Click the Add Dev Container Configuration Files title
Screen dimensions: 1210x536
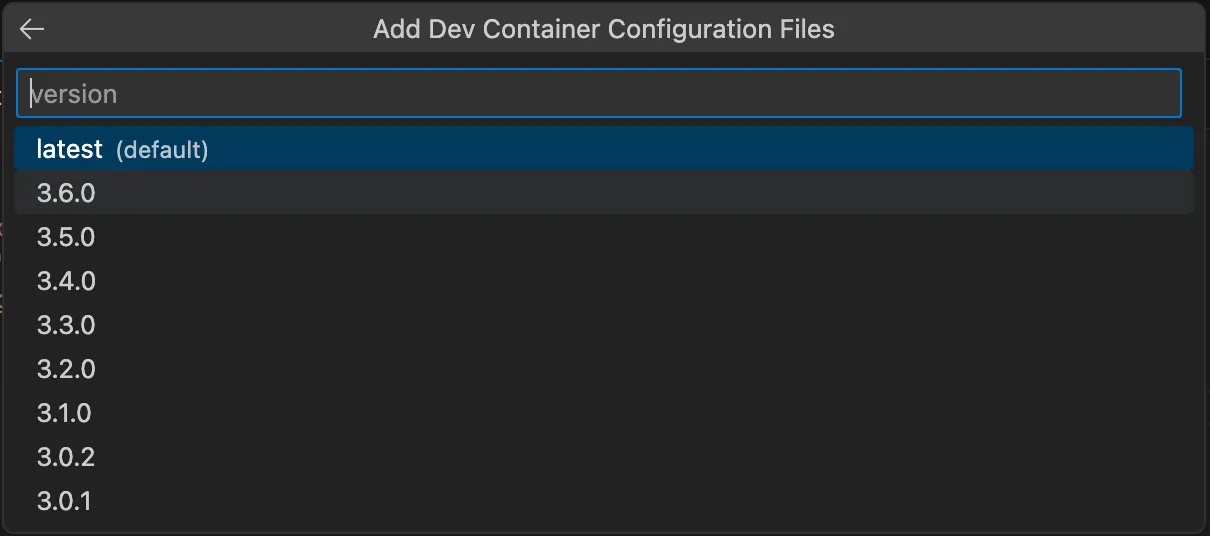click(x=603, y=29)
